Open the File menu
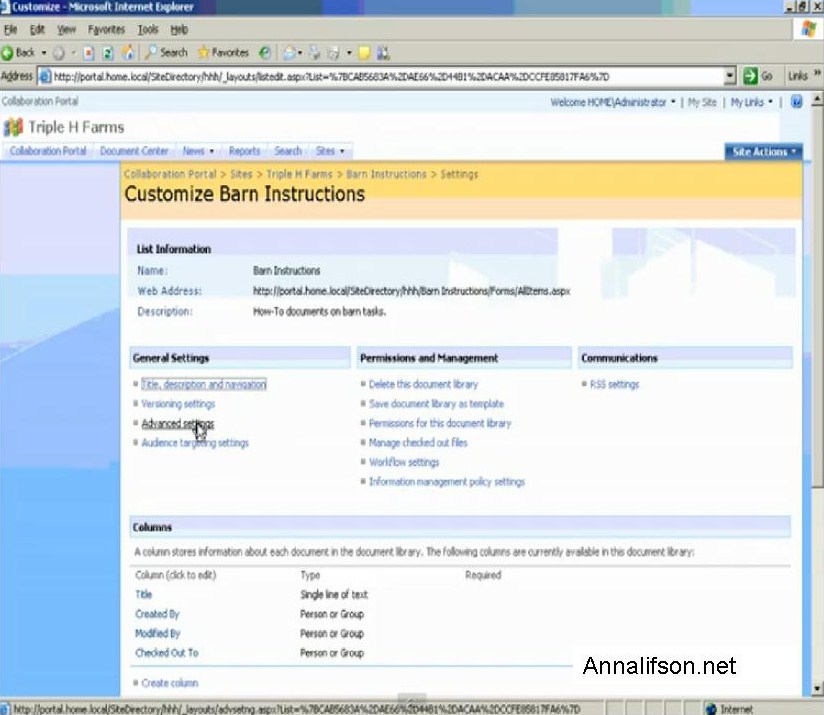This screenshot has height=715, width=824. [11, 29]
